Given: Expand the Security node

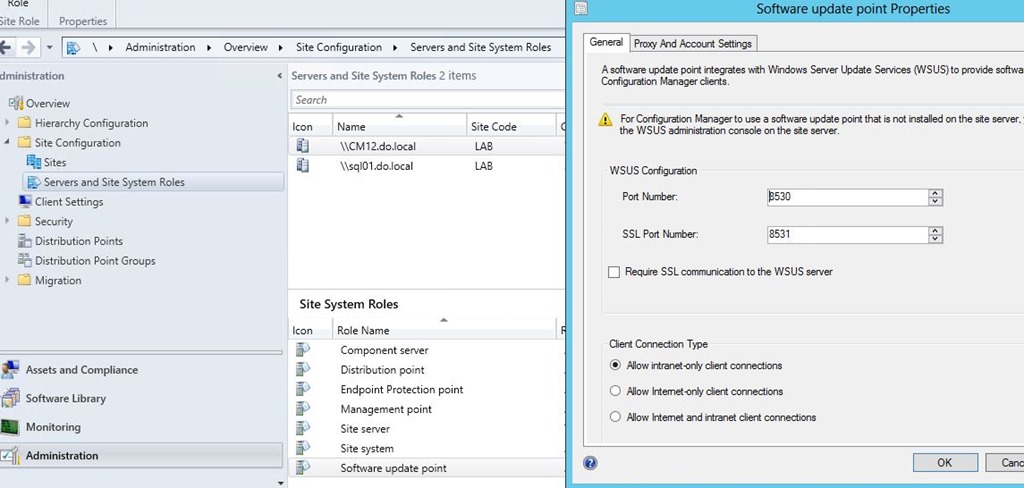Looking at the screenshot, I should (x=7, y=221).
